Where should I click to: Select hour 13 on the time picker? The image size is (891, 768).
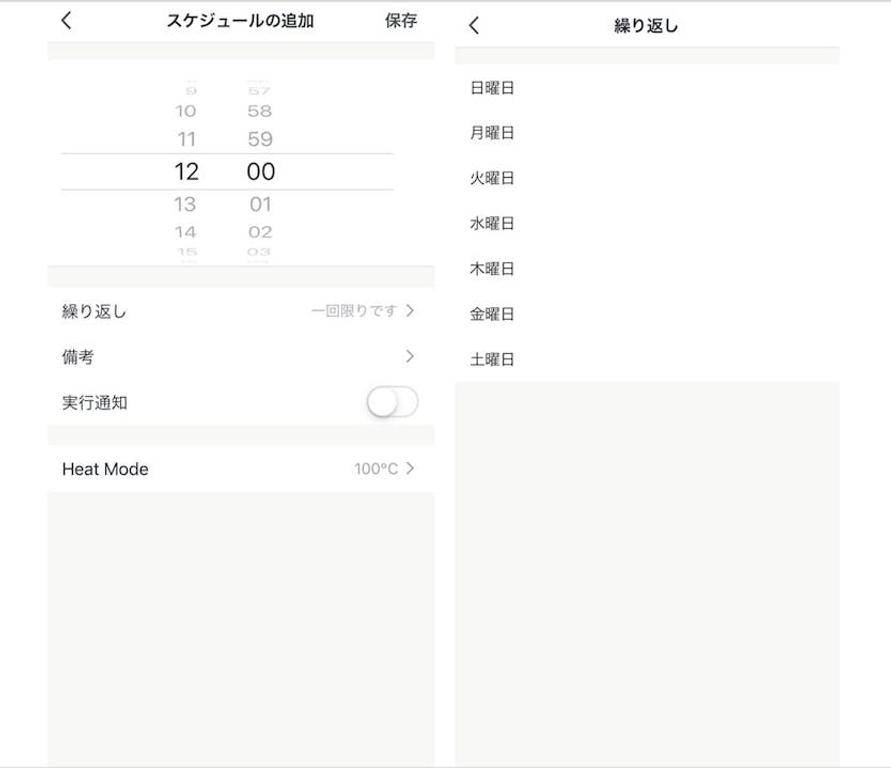pyautogui.click(x=185, y=204)
